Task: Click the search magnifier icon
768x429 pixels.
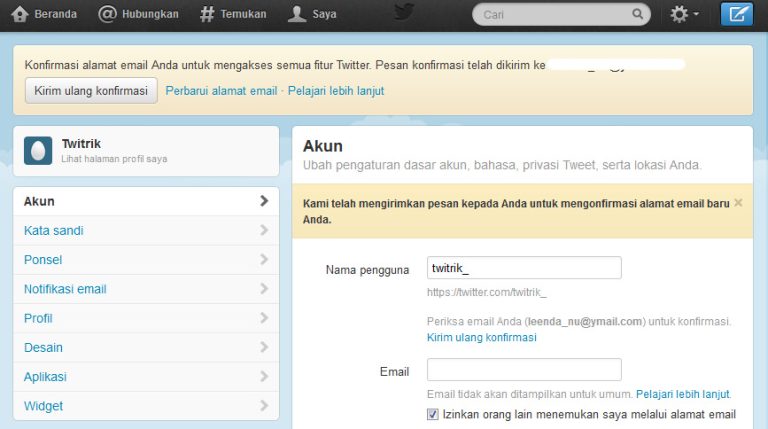Action: (x=637, y=14)
